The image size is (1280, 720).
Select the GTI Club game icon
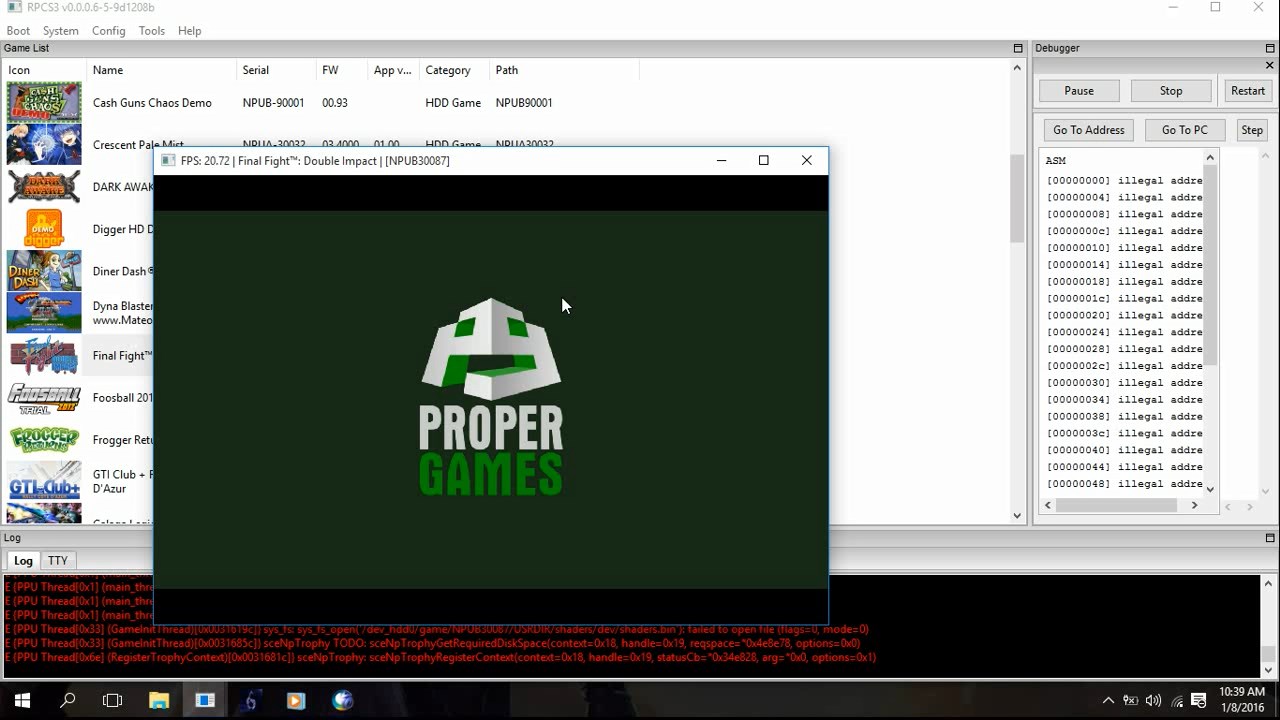(x=44, y=481)
